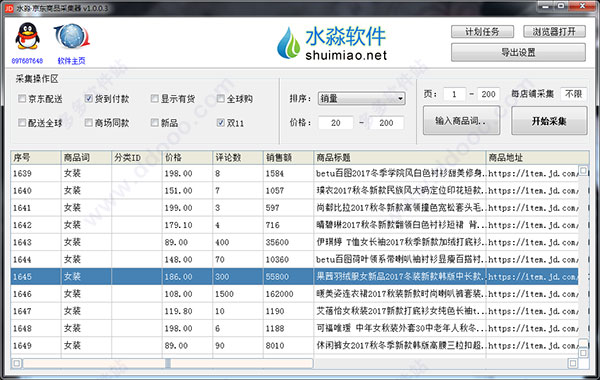Uncheck the 双11 checkbox
600x380 pixels.
click(220, 122)
